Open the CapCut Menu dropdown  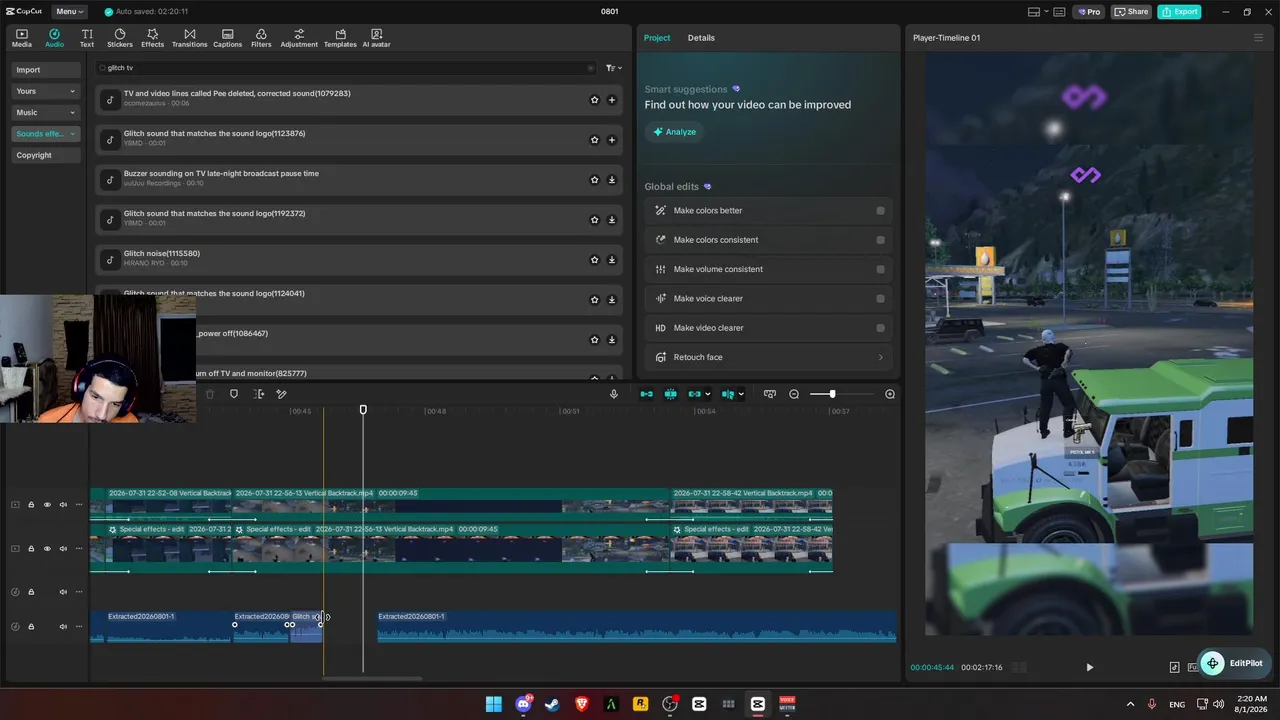(x=70, y=12)
